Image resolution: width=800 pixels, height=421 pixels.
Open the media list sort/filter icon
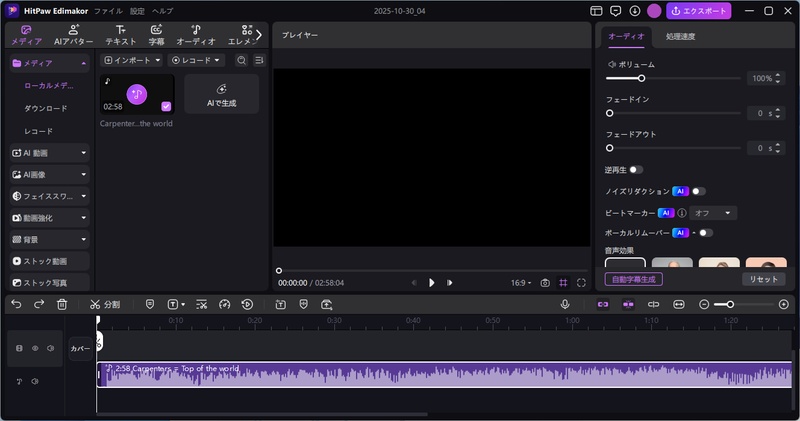click(259, 60)
